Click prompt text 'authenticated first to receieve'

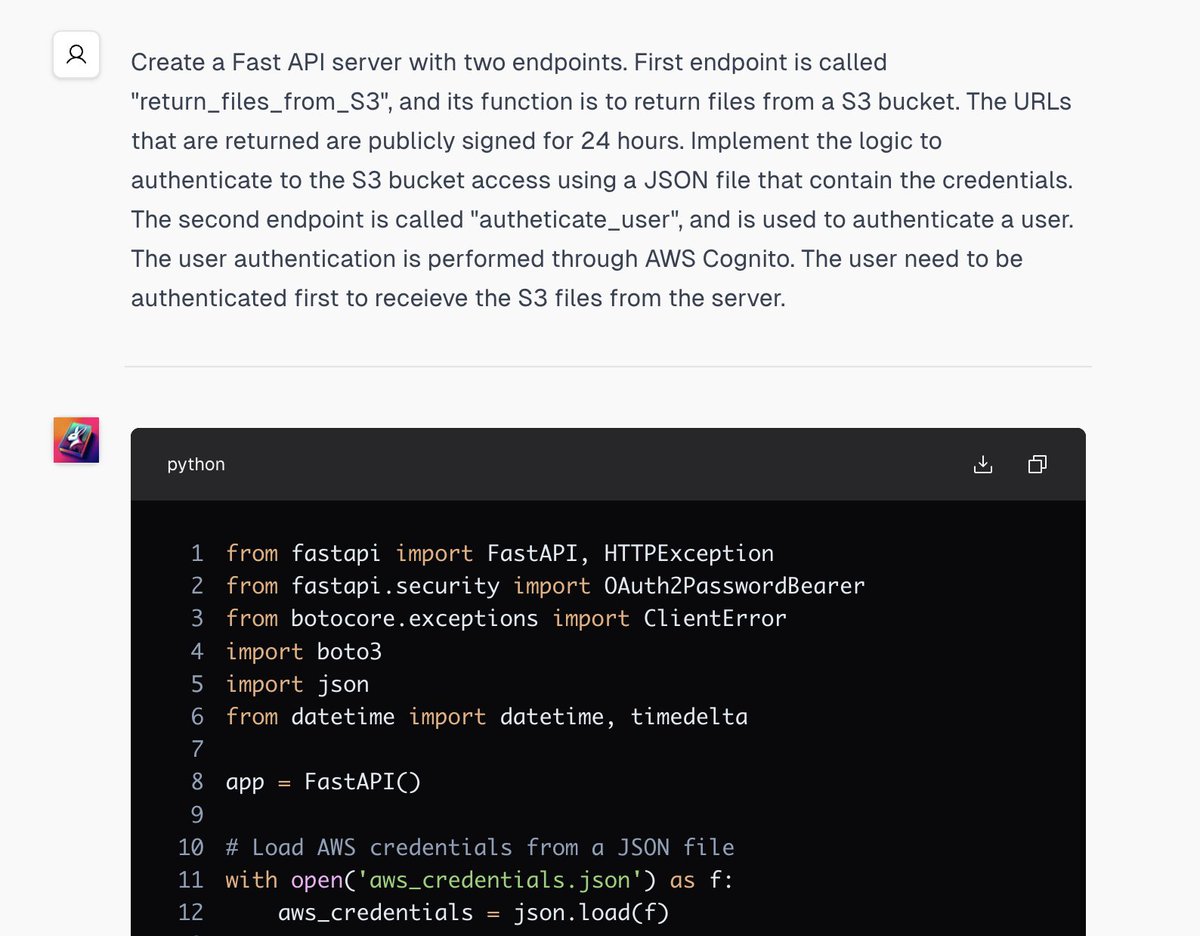click(x=298, y=298)
